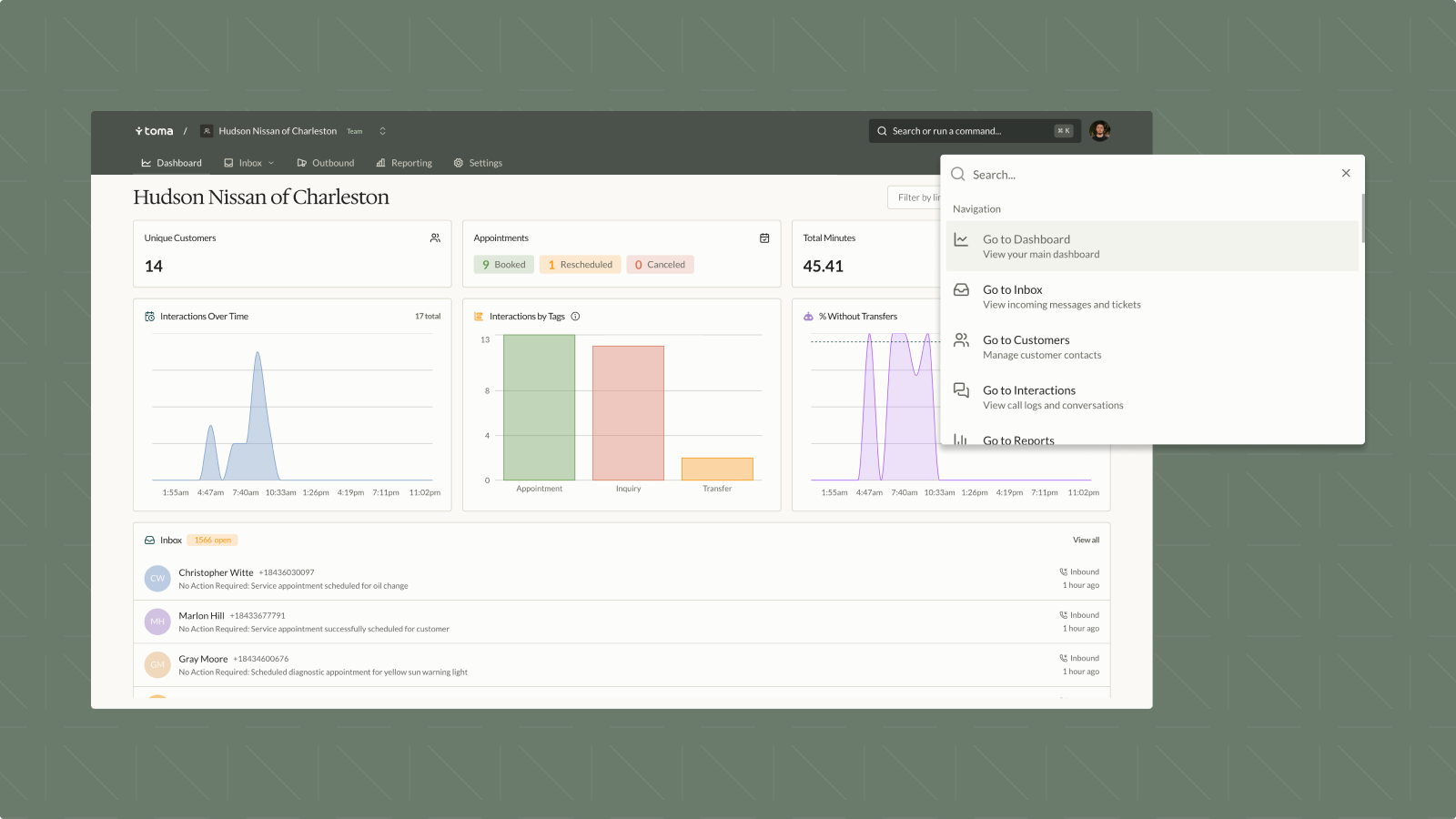The image size is (1456, 819).
Task: Click the % Without Transfers robot icon
Action: 808,317
